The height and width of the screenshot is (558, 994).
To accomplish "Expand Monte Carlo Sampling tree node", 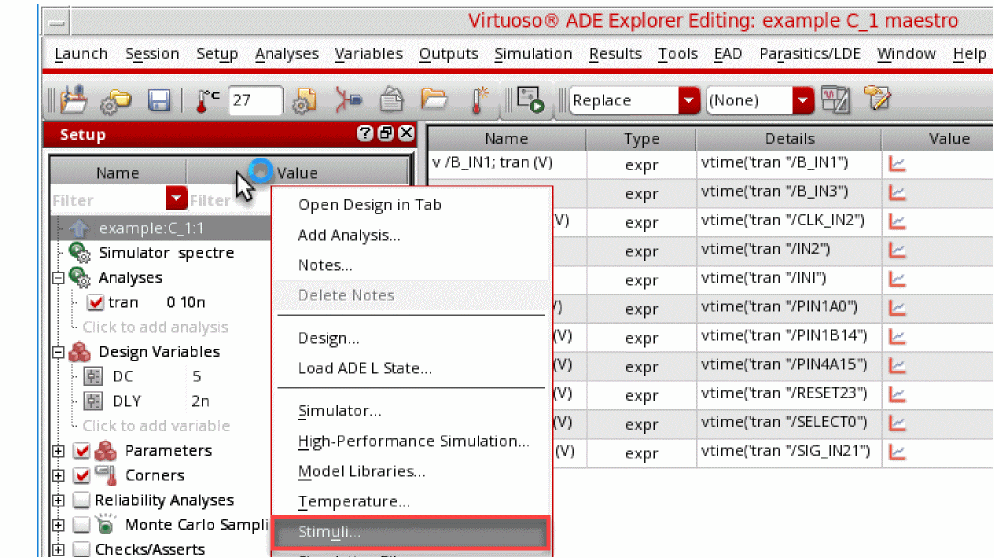I will pyautogui.click(x=58, y=525).
